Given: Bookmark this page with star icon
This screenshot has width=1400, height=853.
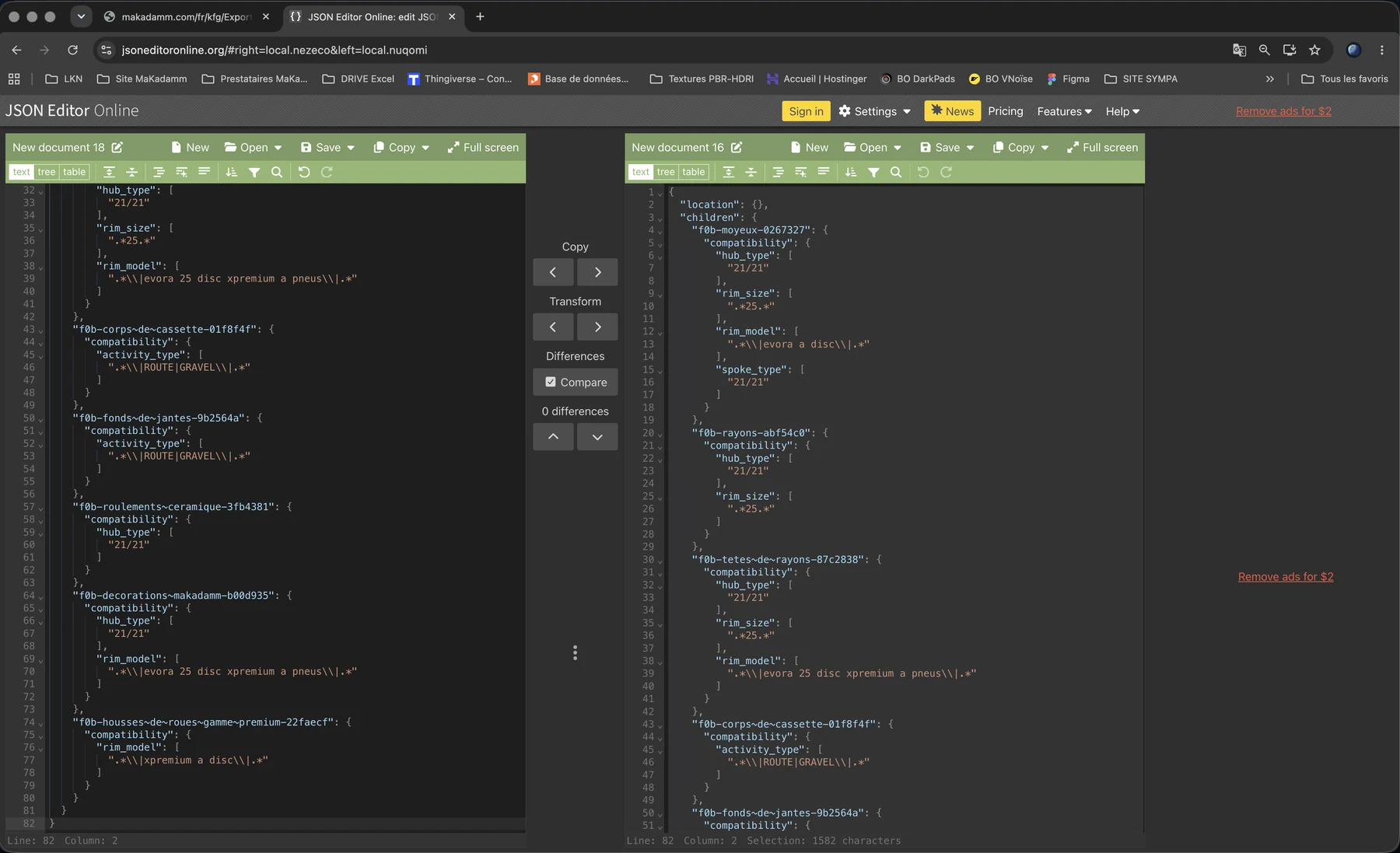Looking at the screenshot, I should (1314, 50).
